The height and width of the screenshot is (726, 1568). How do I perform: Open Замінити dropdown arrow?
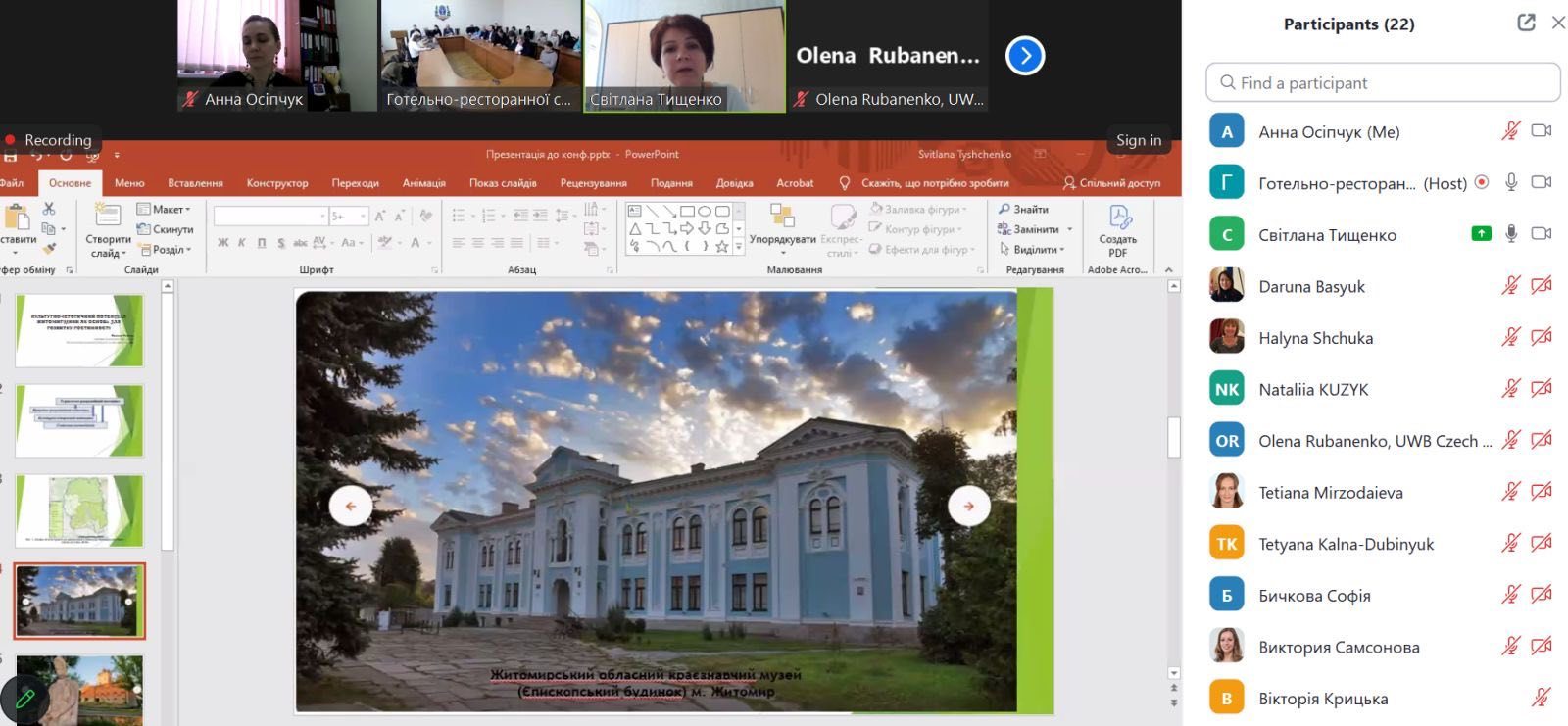[1069, 229]
